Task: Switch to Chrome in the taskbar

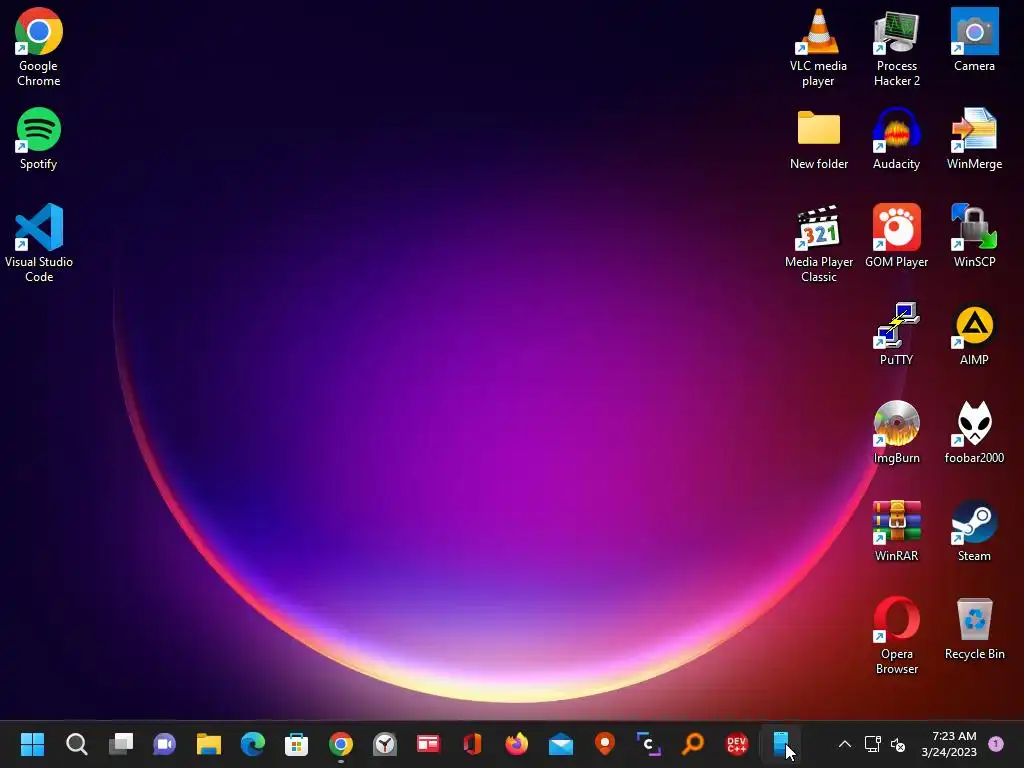Action: pos(341,744)
